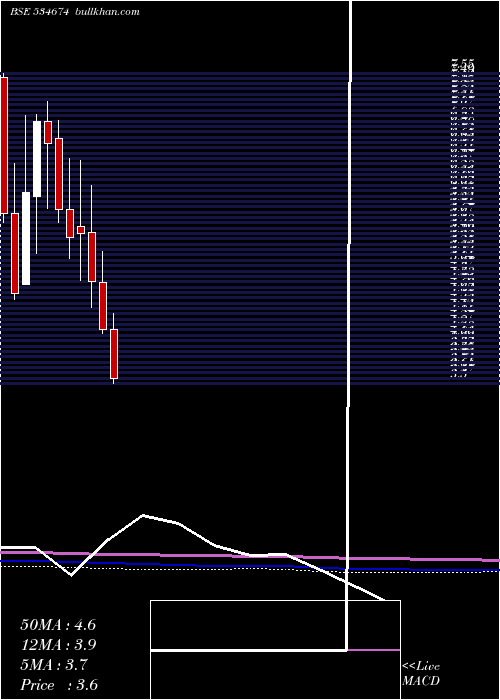This screenshot has height=700, width=500.
Task: Click the bullkhan.com watermark text
Action: 108,12
